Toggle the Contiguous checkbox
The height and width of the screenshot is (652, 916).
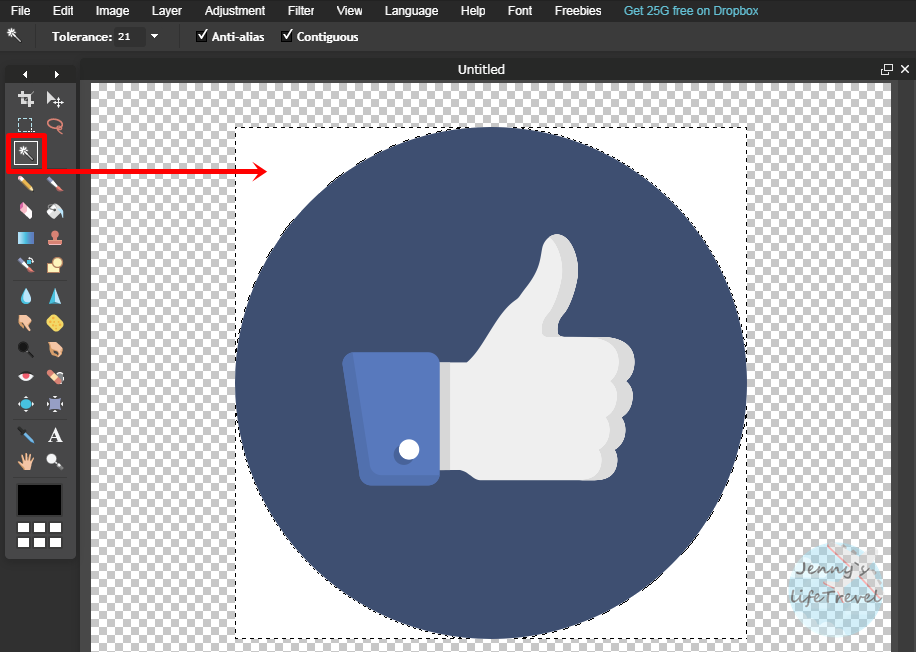pyautogui.click(x=287, y=36)
